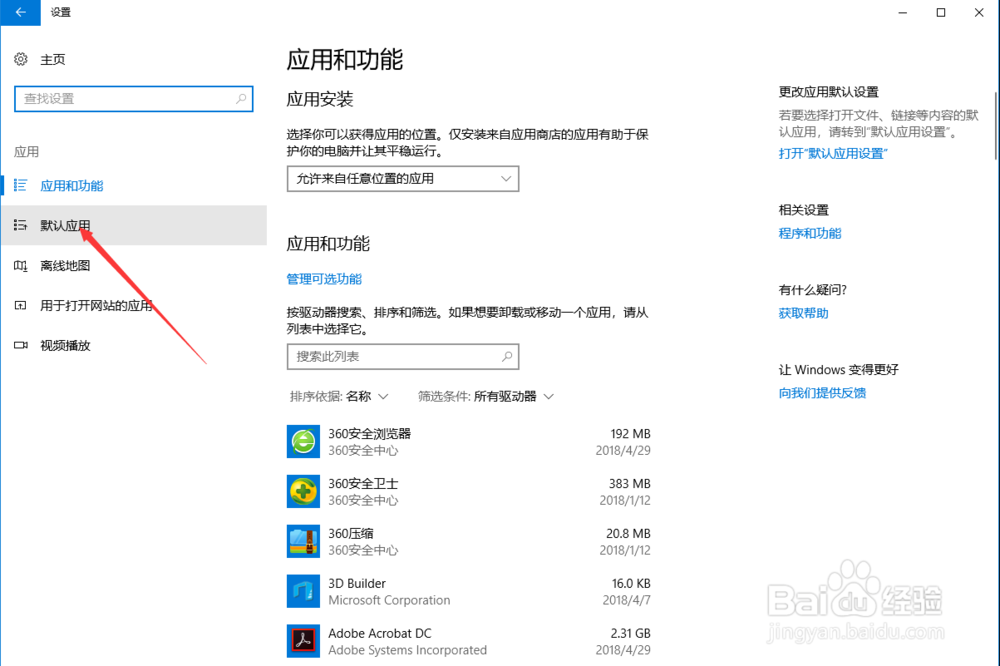Viewport: 1000px width, 666px height.
Task: Select 应用和功能 in sidebar
Action: pos(71,186)
